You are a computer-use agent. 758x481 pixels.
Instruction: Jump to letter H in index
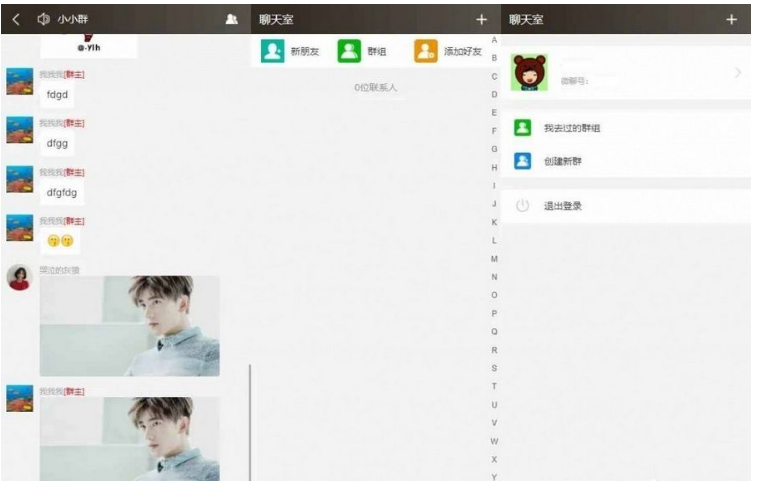(494, 167)
